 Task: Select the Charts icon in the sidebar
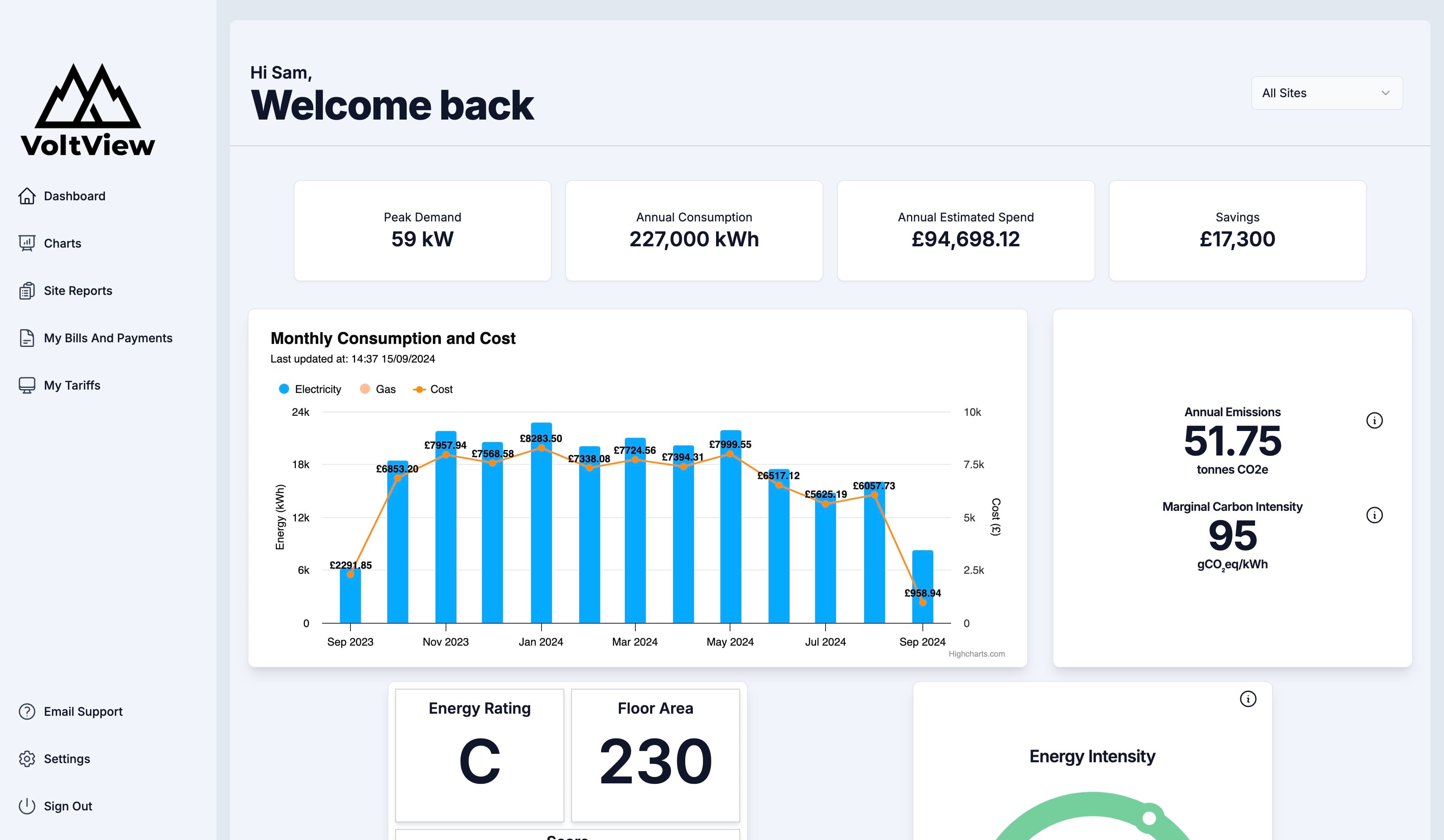point(28,243)
